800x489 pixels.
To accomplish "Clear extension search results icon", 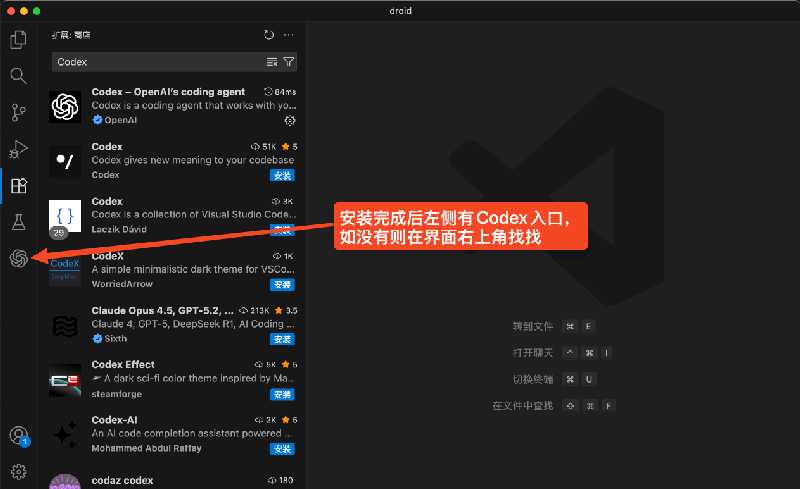I will (272, 62).
